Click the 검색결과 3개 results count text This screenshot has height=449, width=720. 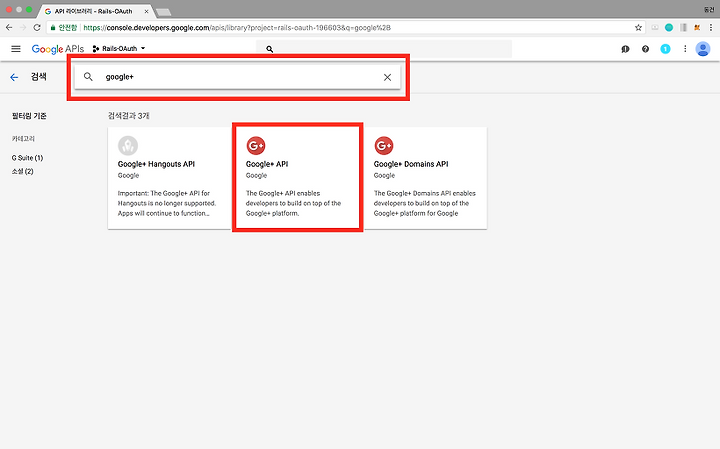tap(129, 116)
